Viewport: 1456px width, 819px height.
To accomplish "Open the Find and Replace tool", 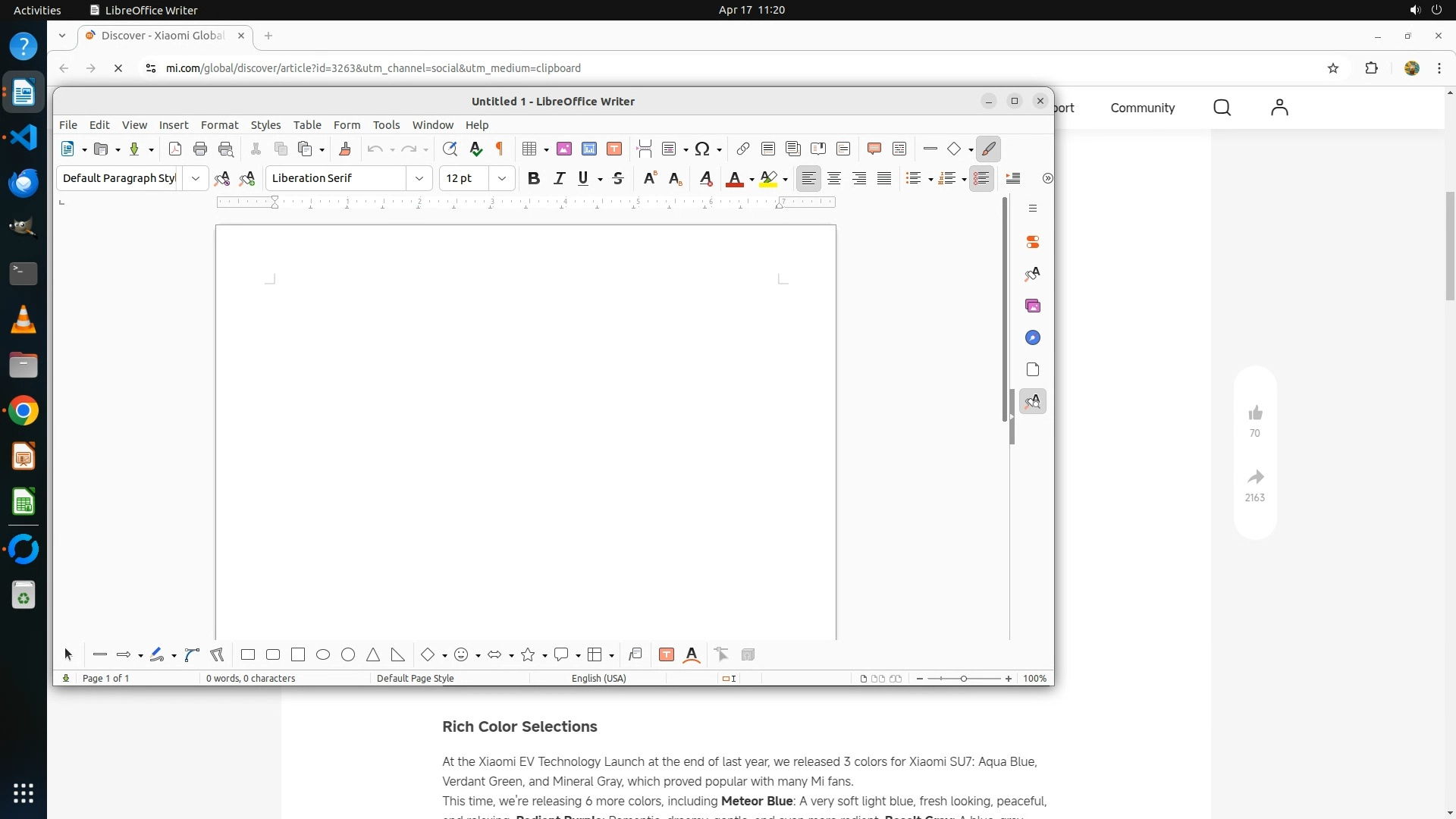I will pos(450,149).
